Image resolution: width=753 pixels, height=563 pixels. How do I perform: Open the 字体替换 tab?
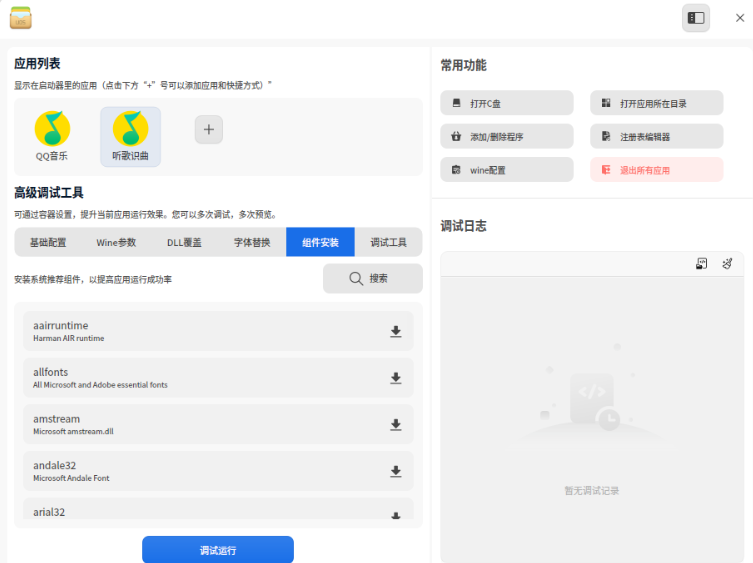pyautogui.click(x=252, y=243)
